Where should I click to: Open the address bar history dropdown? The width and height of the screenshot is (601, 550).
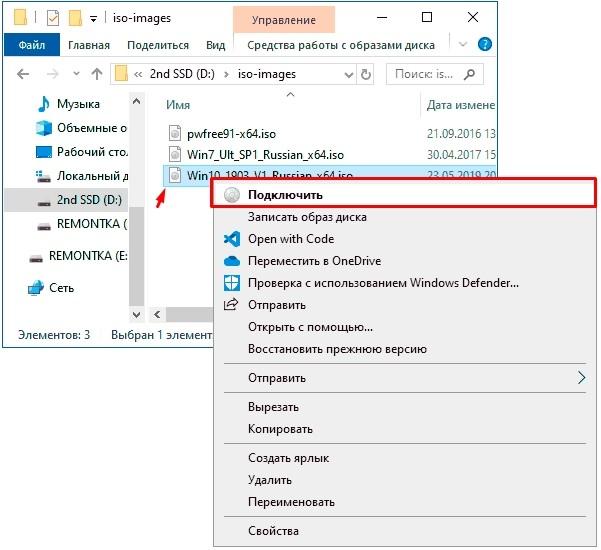(x=348, y=74)
